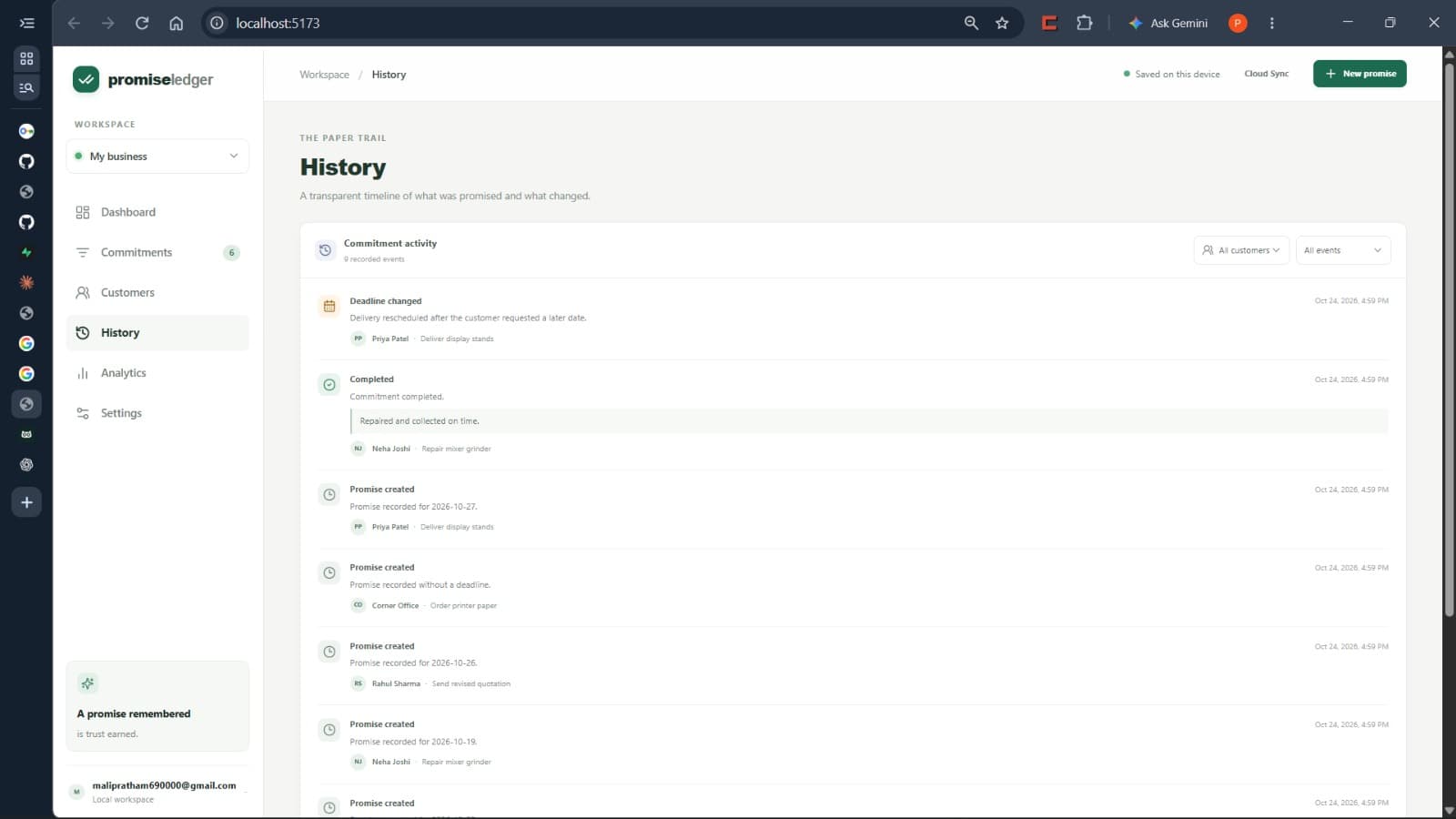The height and width of the screenshot is (819, 1456).
Task: Click the Commitment activity history icon
Action: pyautogui.click(x=325, y=250)
